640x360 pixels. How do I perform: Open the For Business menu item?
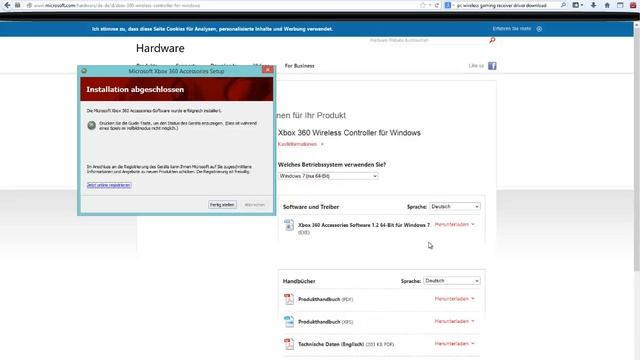point(300,66)
